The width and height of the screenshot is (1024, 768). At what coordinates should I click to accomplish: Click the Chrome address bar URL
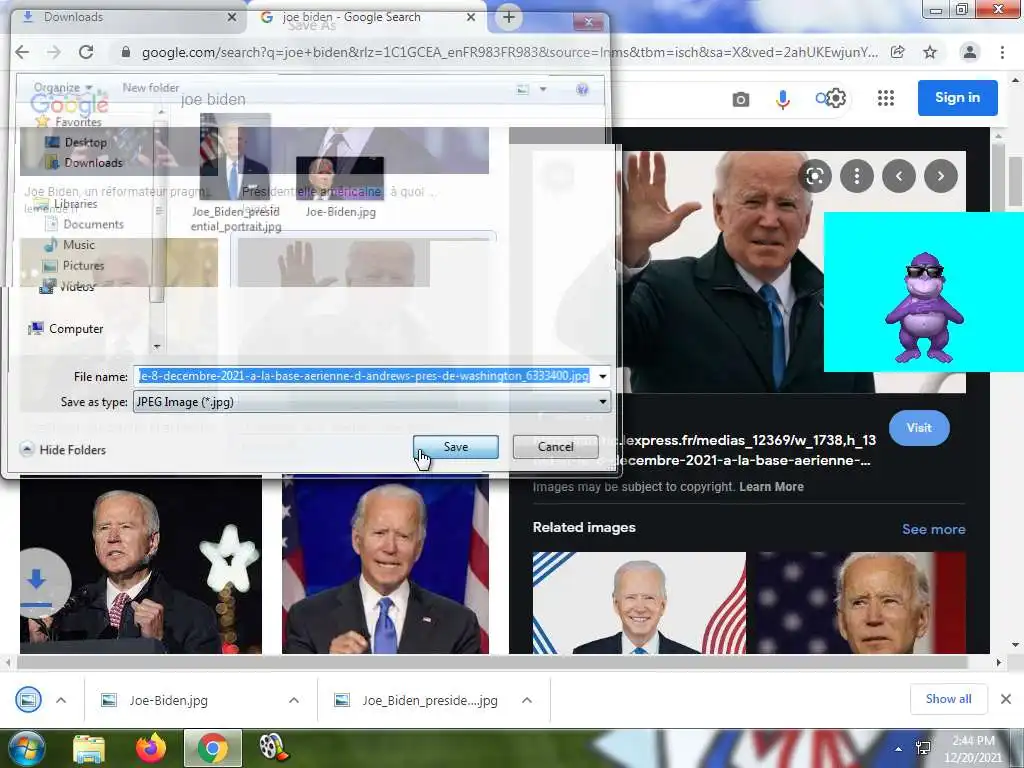(x=509, y=52)
